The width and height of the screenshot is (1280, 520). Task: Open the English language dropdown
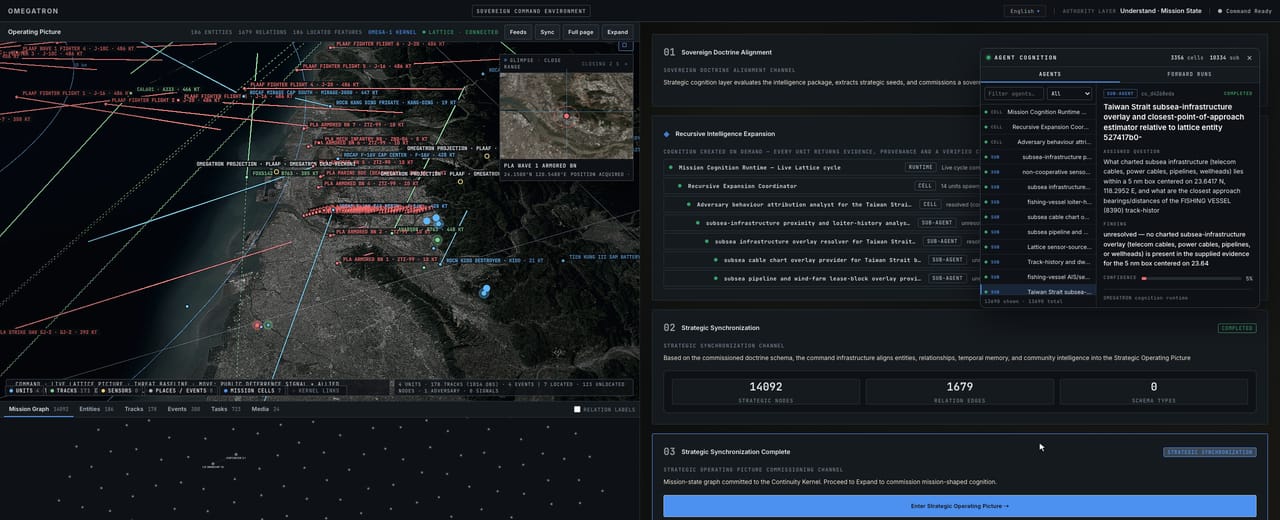pyautogui.click(x=1024, y=11)
